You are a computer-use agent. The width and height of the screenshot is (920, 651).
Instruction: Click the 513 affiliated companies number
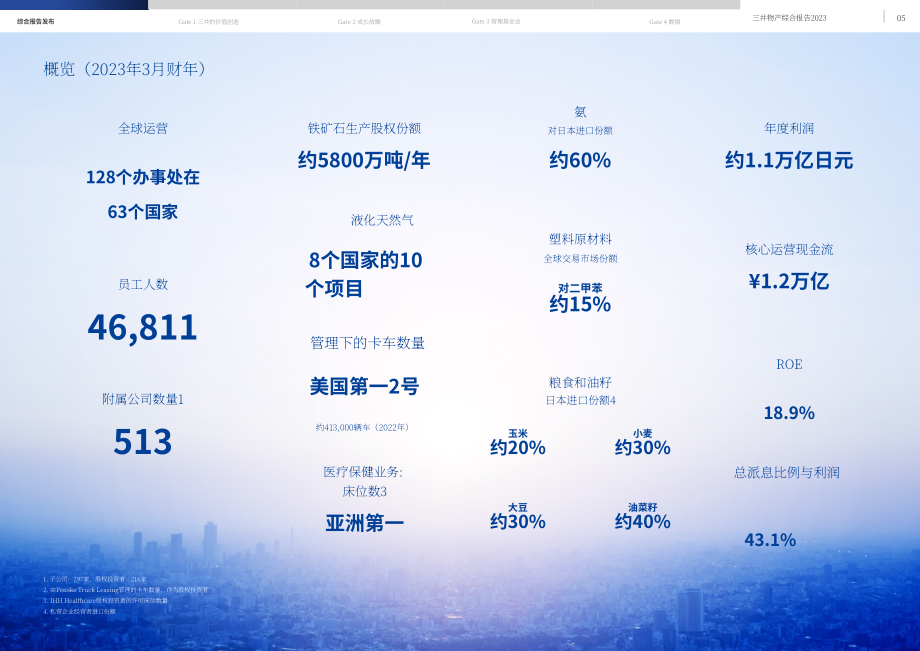pyautogui.click(x=143, y=442)
